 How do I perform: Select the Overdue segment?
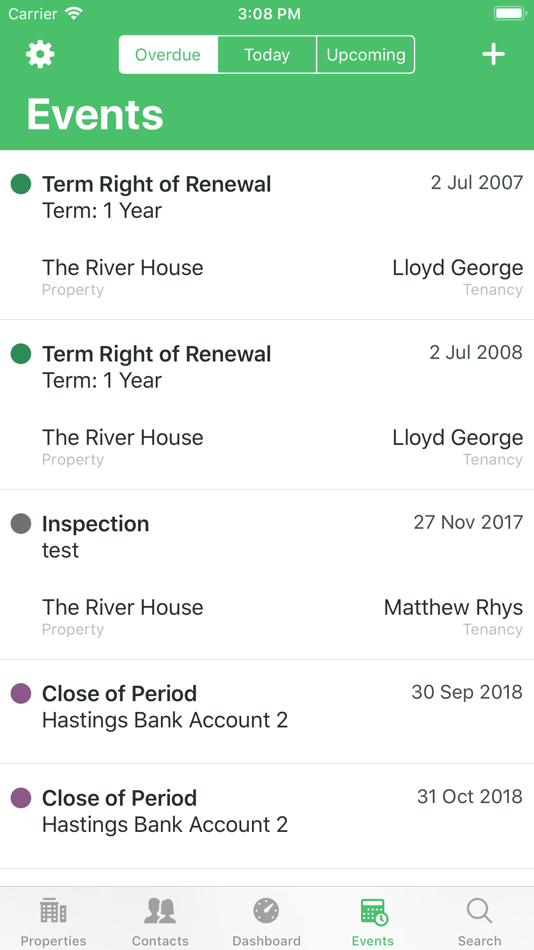(x=168, y=55)
